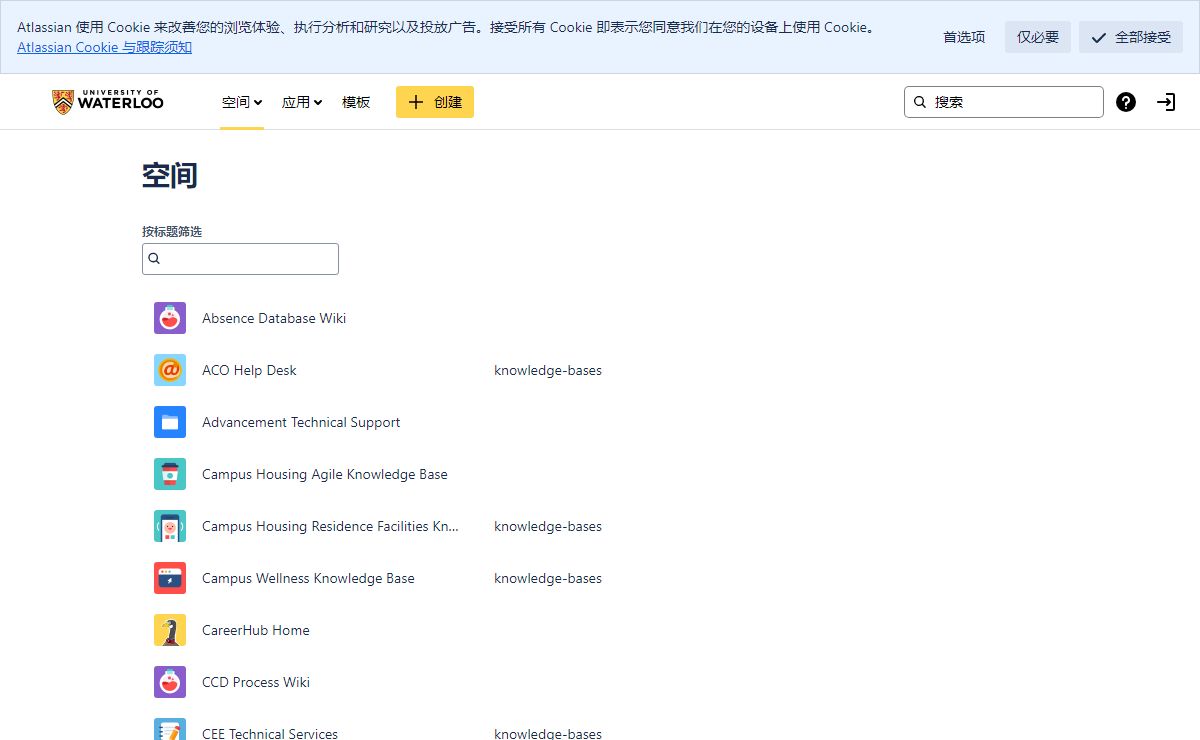This screenshot has width=1200, height=740.
Task: Click the Campus Wellness Knowledge Base icon
Action: [x=170, y=578]
